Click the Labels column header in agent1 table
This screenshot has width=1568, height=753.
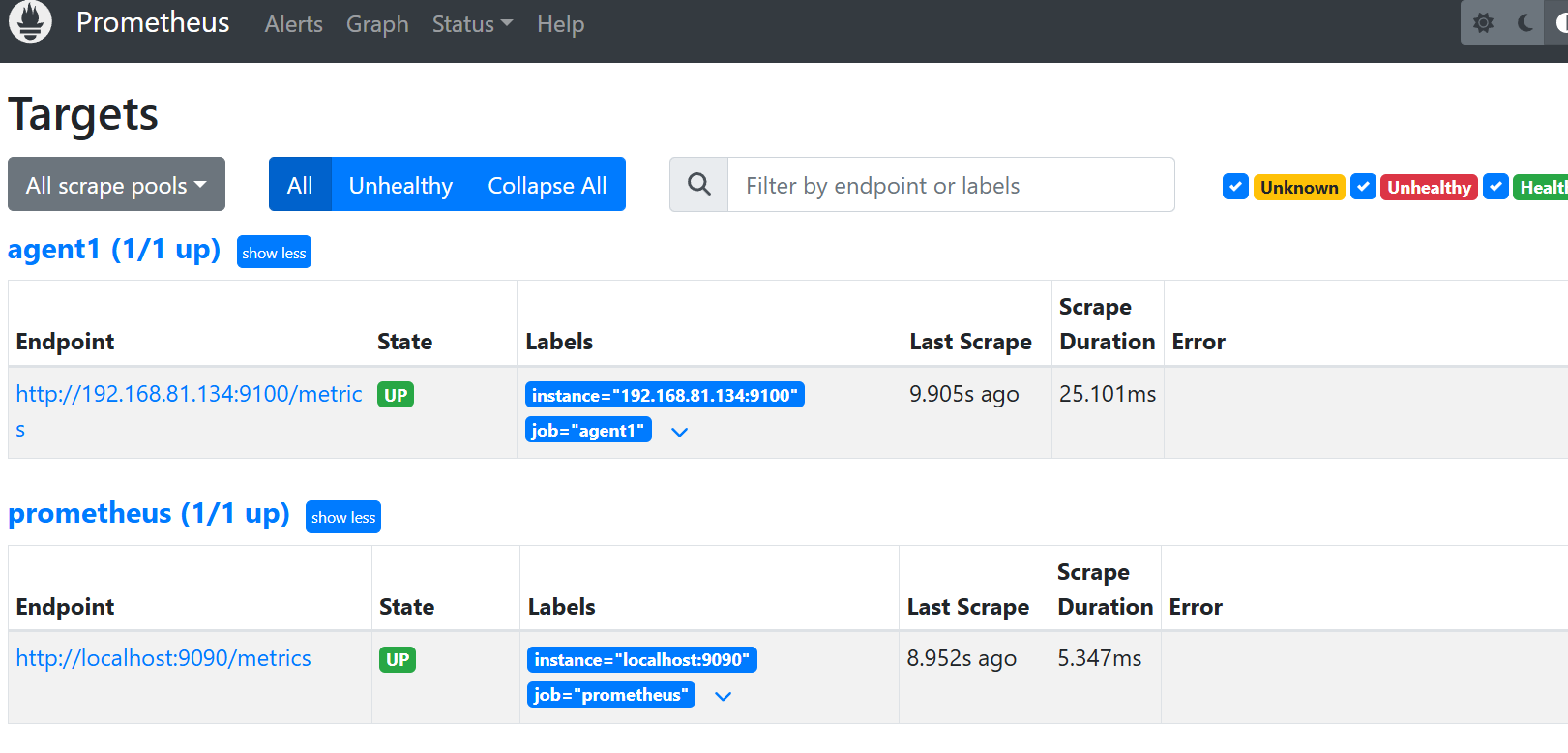click(x=559, y=342)
